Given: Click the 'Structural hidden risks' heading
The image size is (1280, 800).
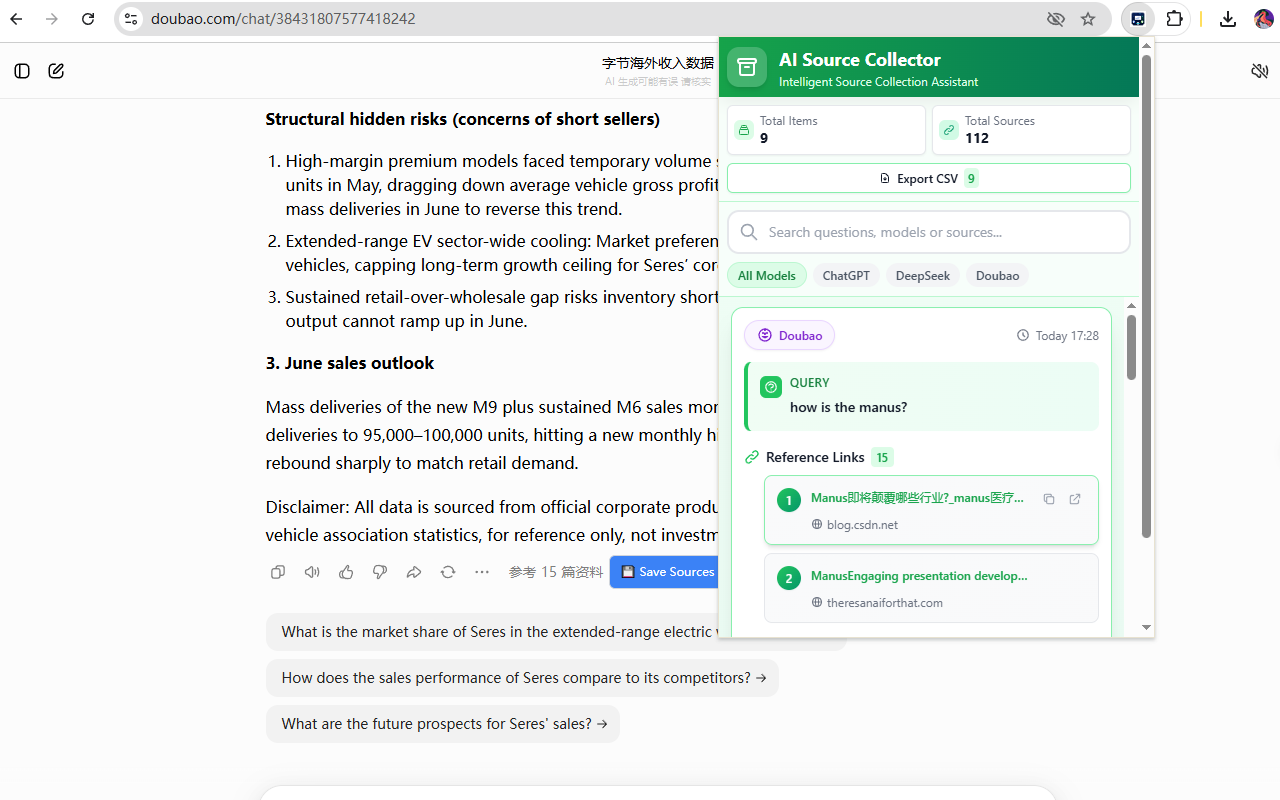Looking at the screenshot, I should click(x=462, y=119).
